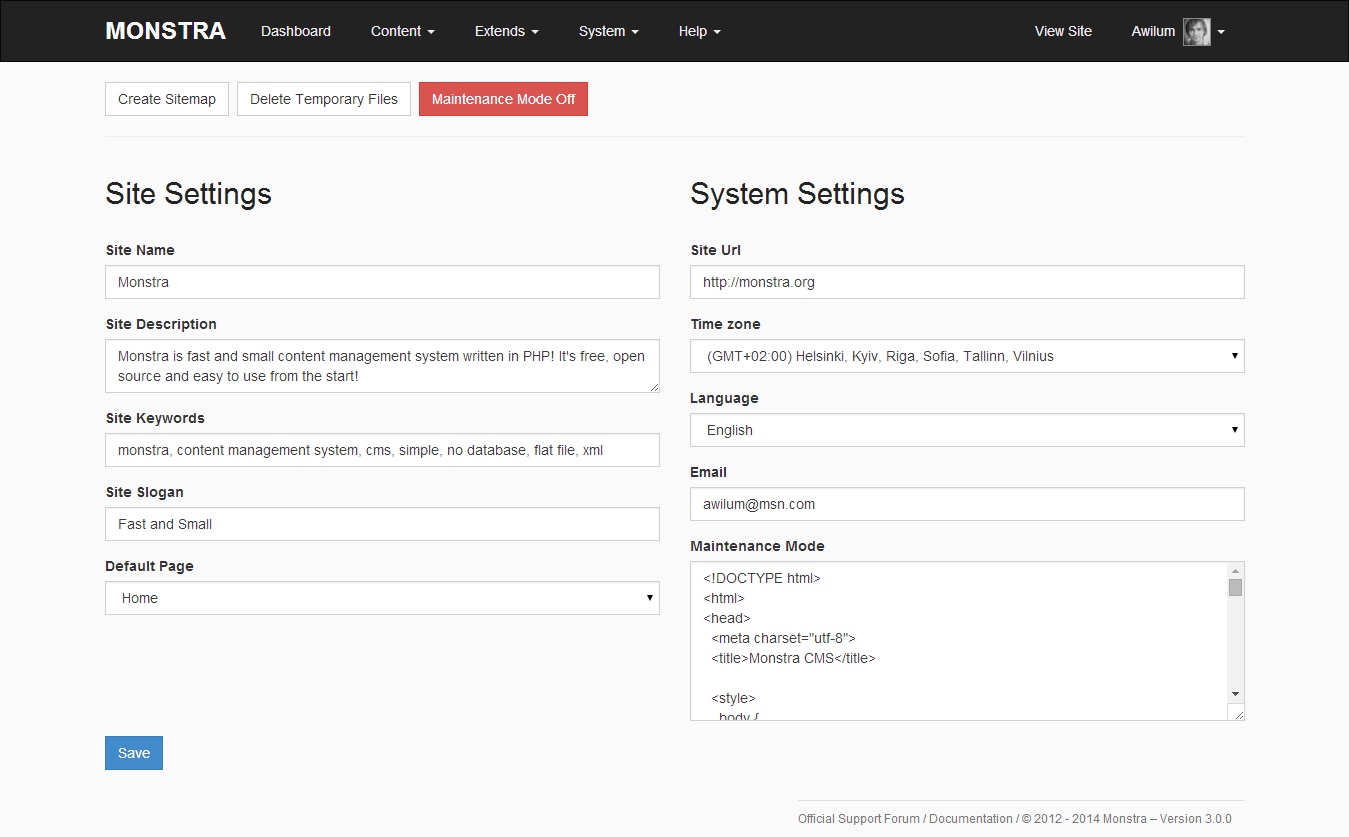This screenshot has width=1349, height=837.
Task: Click the Awilum user avatar image
Action: (1196, 31)
